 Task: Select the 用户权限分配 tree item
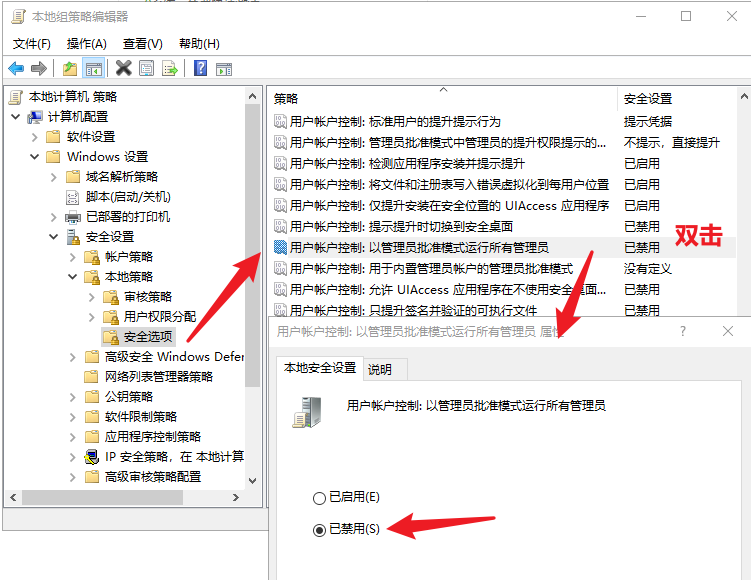tap(160, 317)
